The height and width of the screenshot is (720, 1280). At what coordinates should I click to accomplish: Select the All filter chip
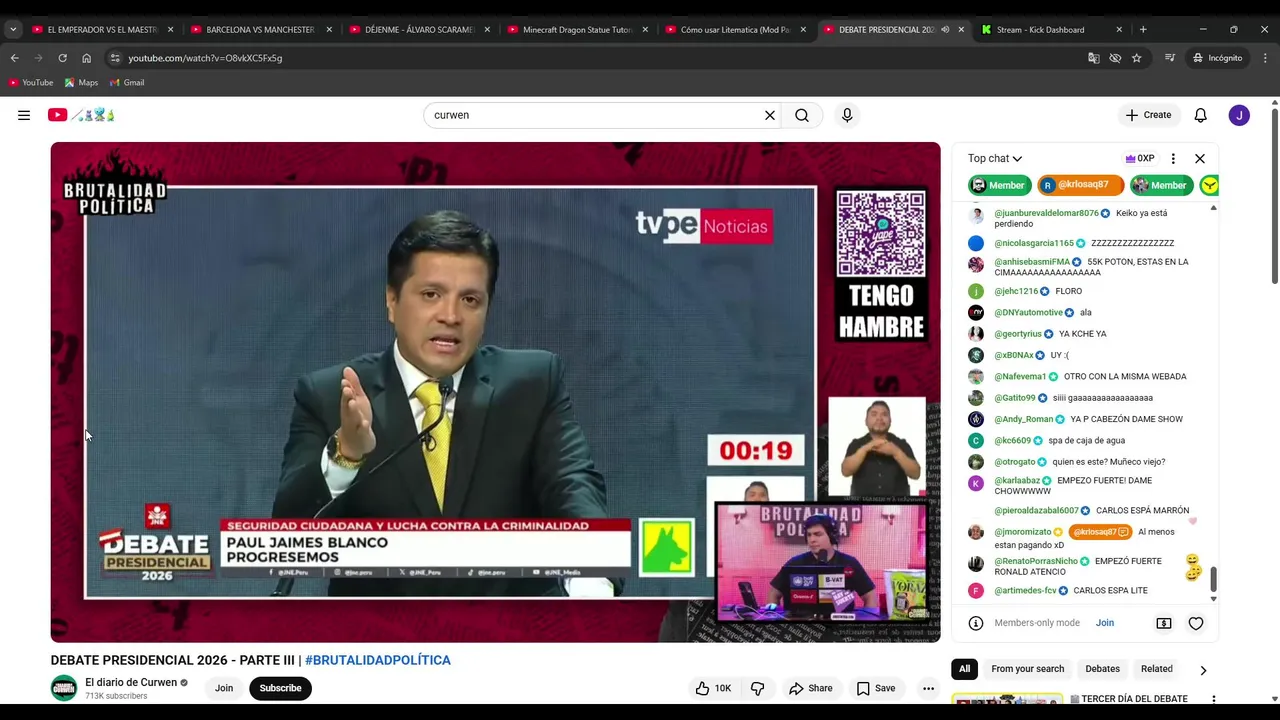[x=964, y=669]
